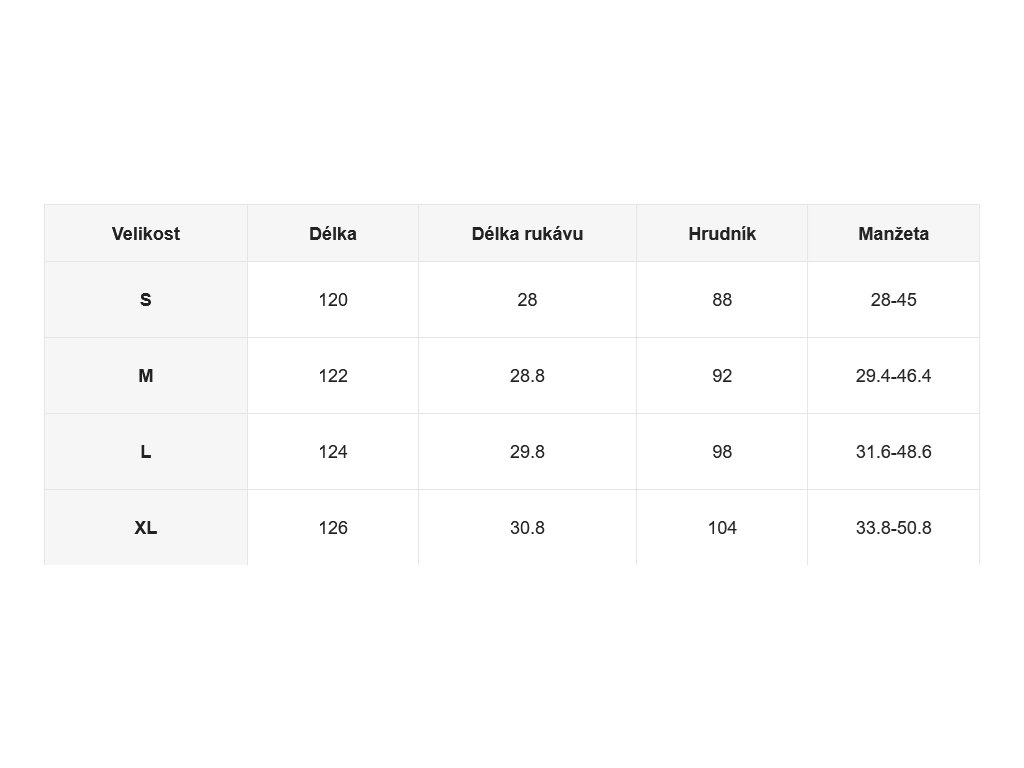Select the size S row label
This screenshot has height=768, width=1024.
pos(146,300)
